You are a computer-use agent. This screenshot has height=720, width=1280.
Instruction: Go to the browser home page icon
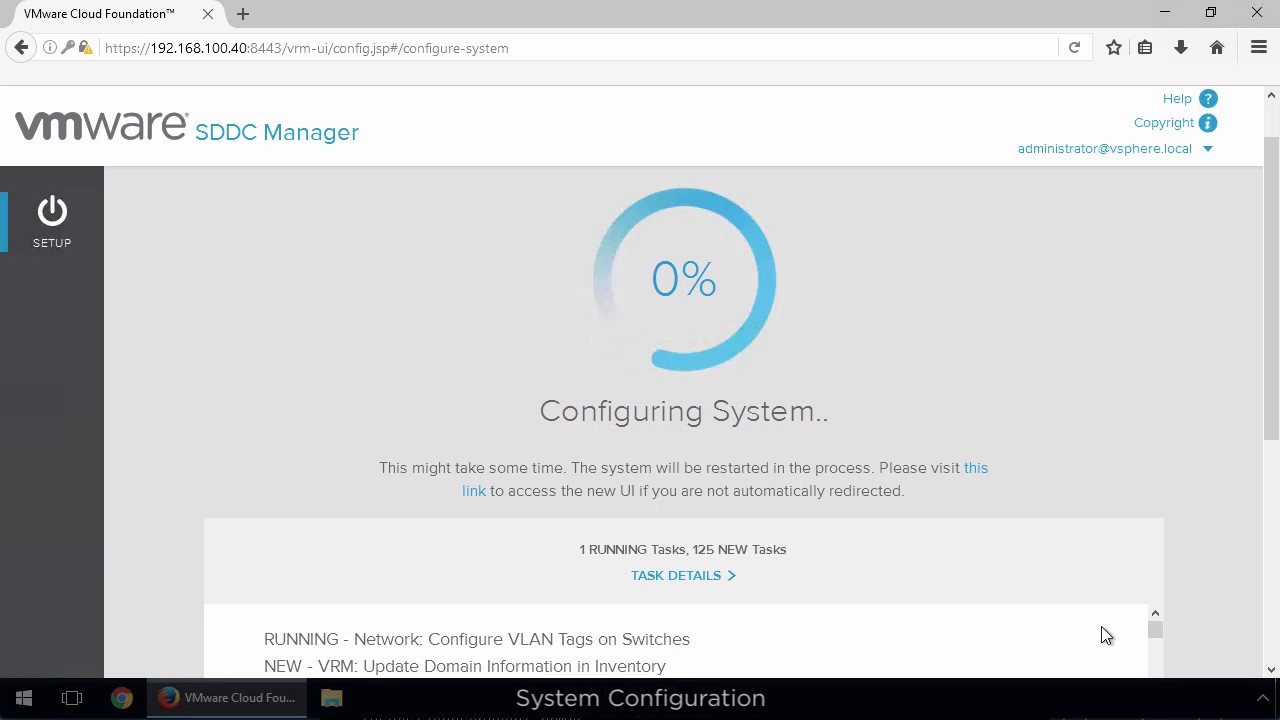[1217, 48]
